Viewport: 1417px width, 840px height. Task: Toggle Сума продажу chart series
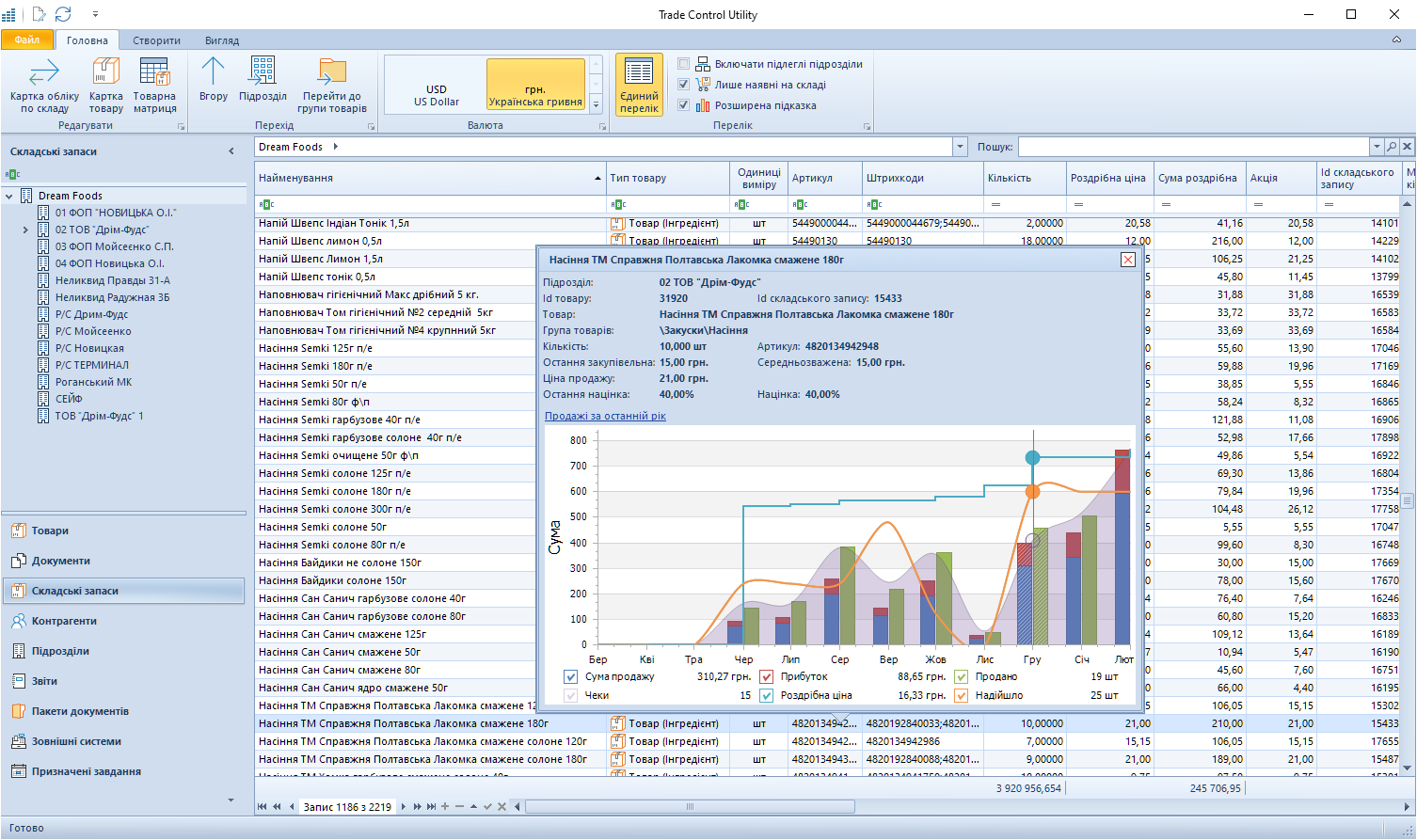(570, 676)
